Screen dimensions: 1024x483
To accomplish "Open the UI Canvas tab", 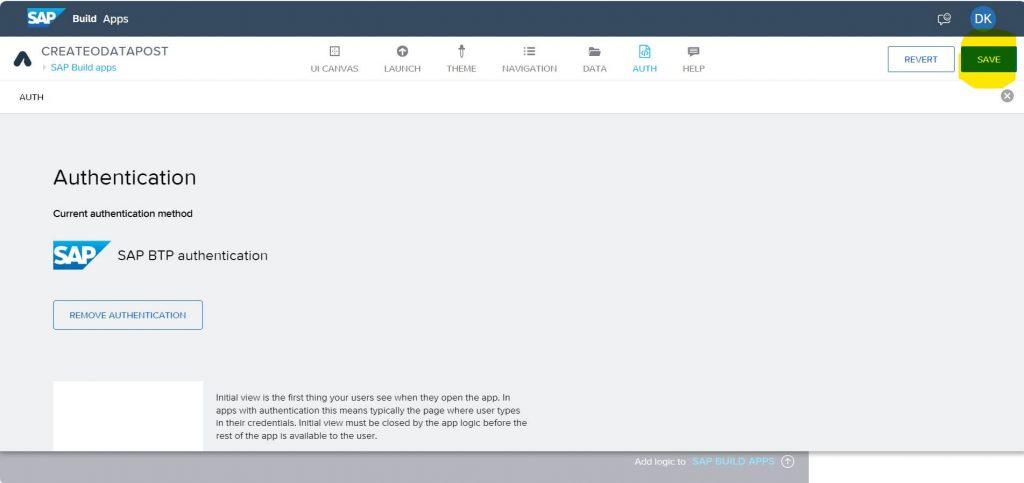I will 334,59.
